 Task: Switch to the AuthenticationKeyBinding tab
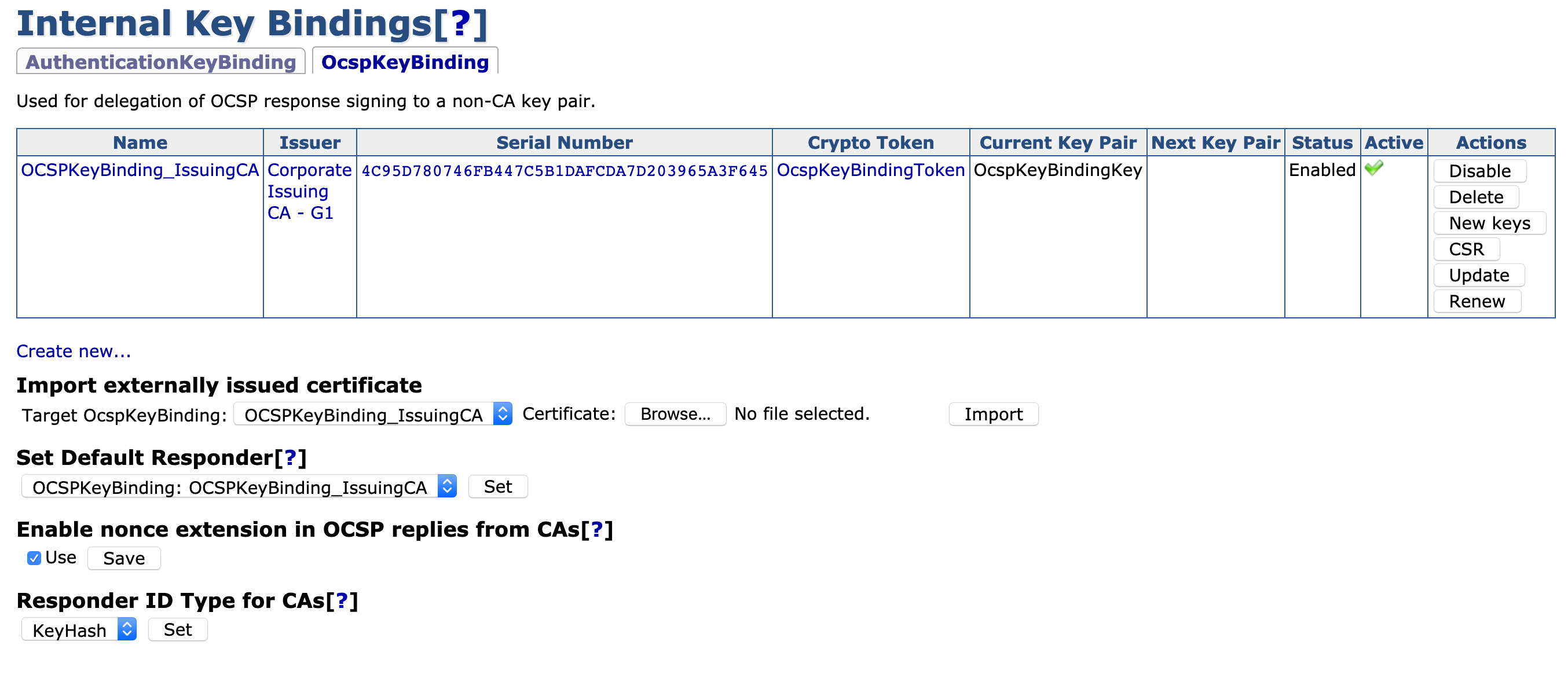pyautogui.click(x=161, y=62)
